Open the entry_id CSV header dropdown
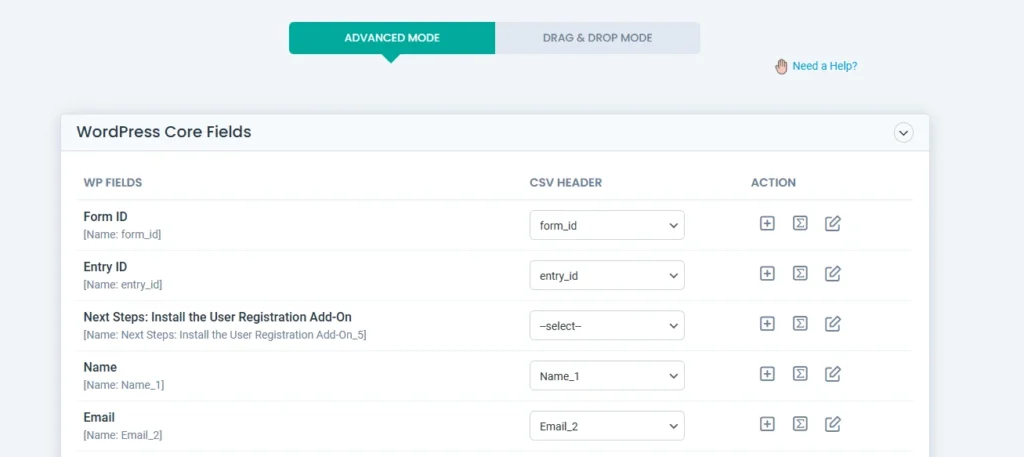Screen dimensions: 1024x457 [x=607, y=275]
